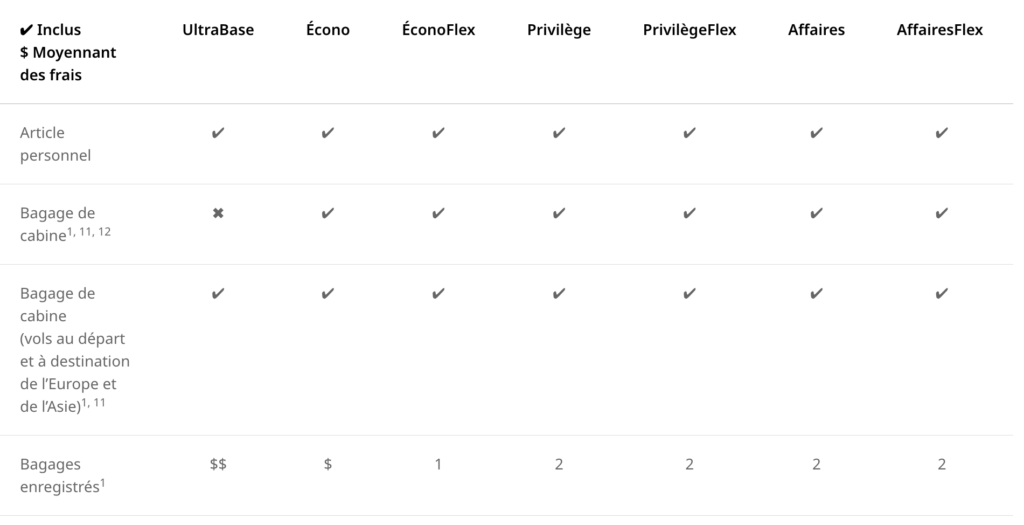Click the AffairesFlex personal article checkmark
Viewport: 1024px width, 525px height.
coord(940,133)
